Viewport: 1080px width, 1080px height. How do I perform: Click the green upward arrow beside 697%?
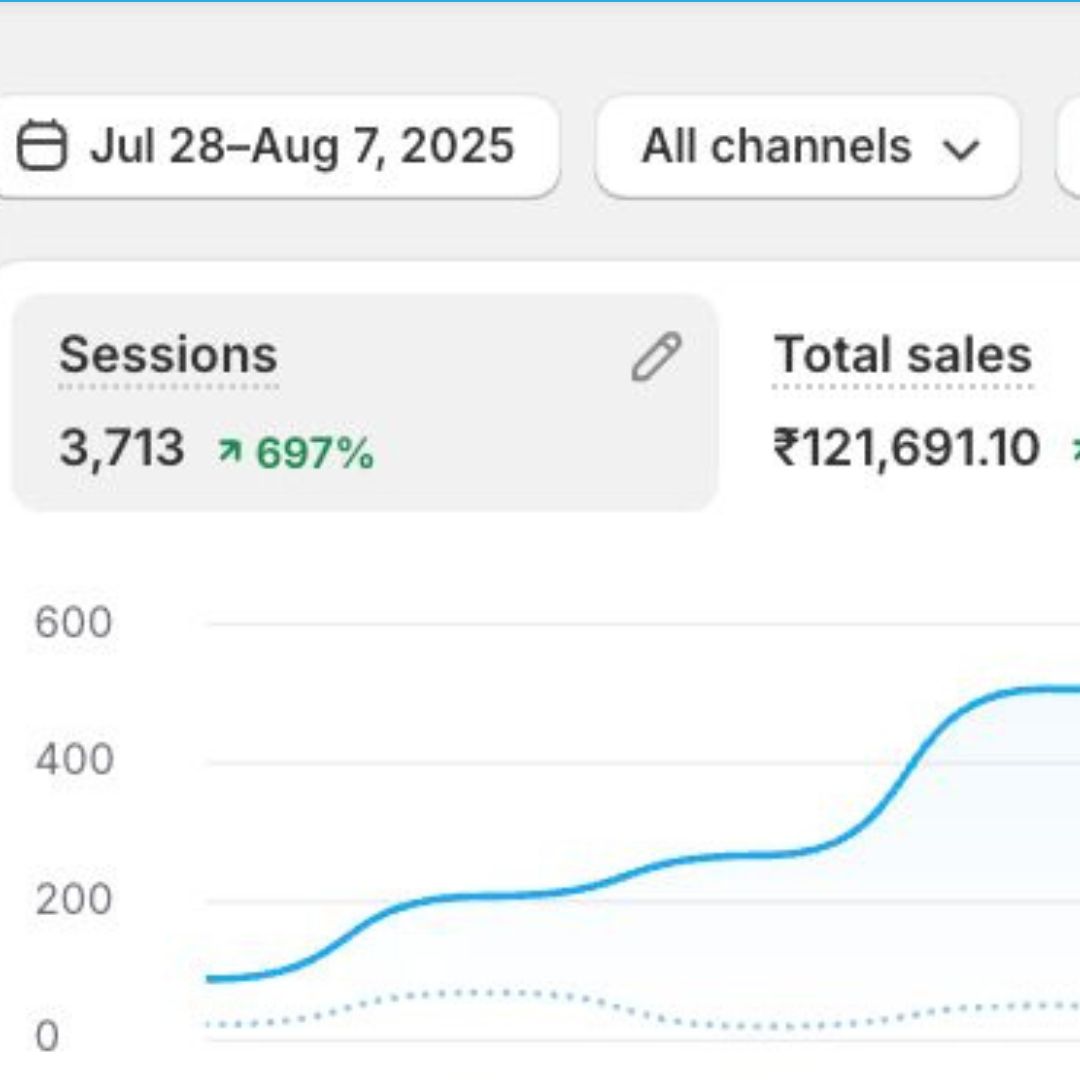(229, 453)
